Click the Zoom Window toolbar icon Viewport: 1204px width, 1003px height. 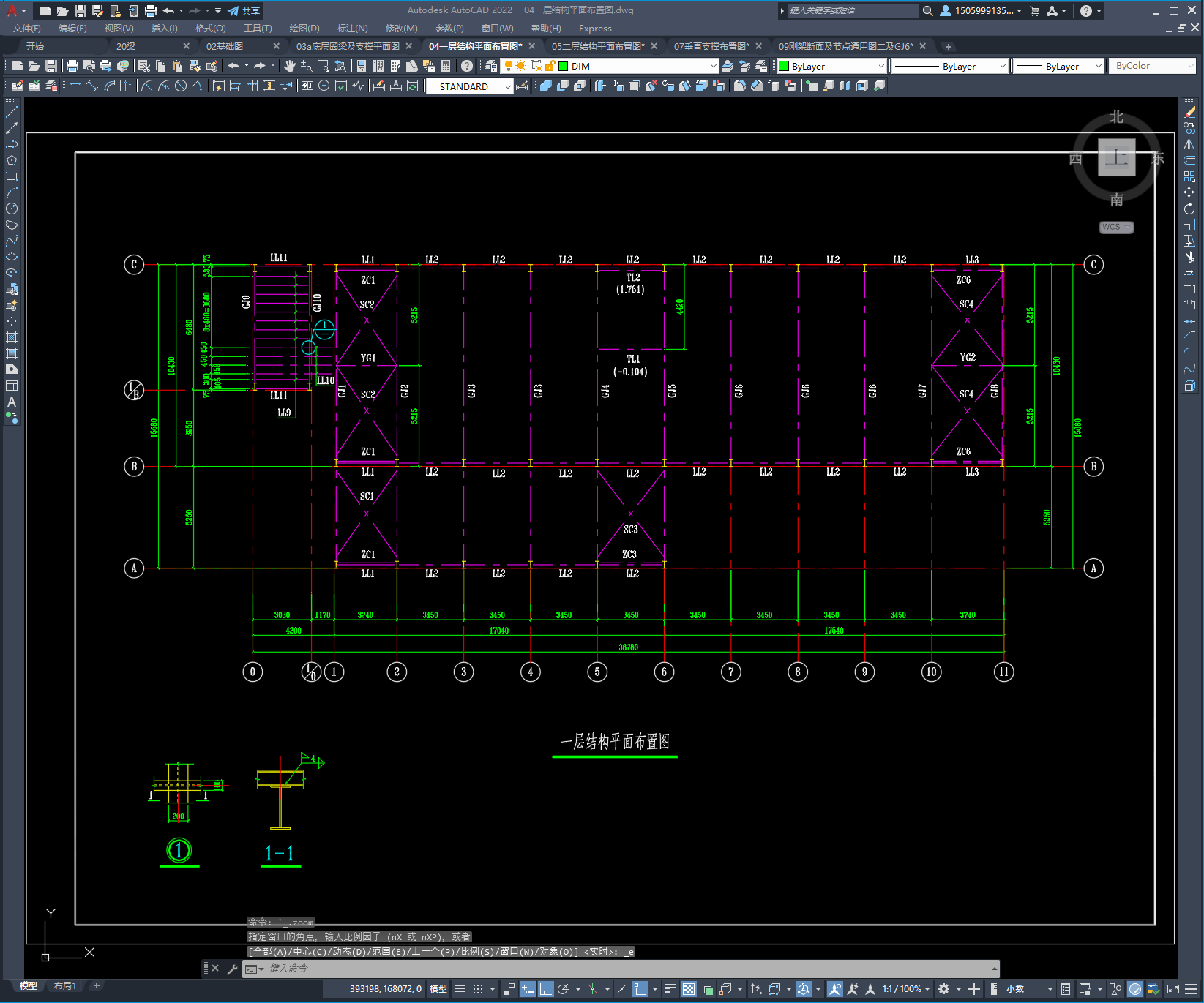(x=324, y=66)
